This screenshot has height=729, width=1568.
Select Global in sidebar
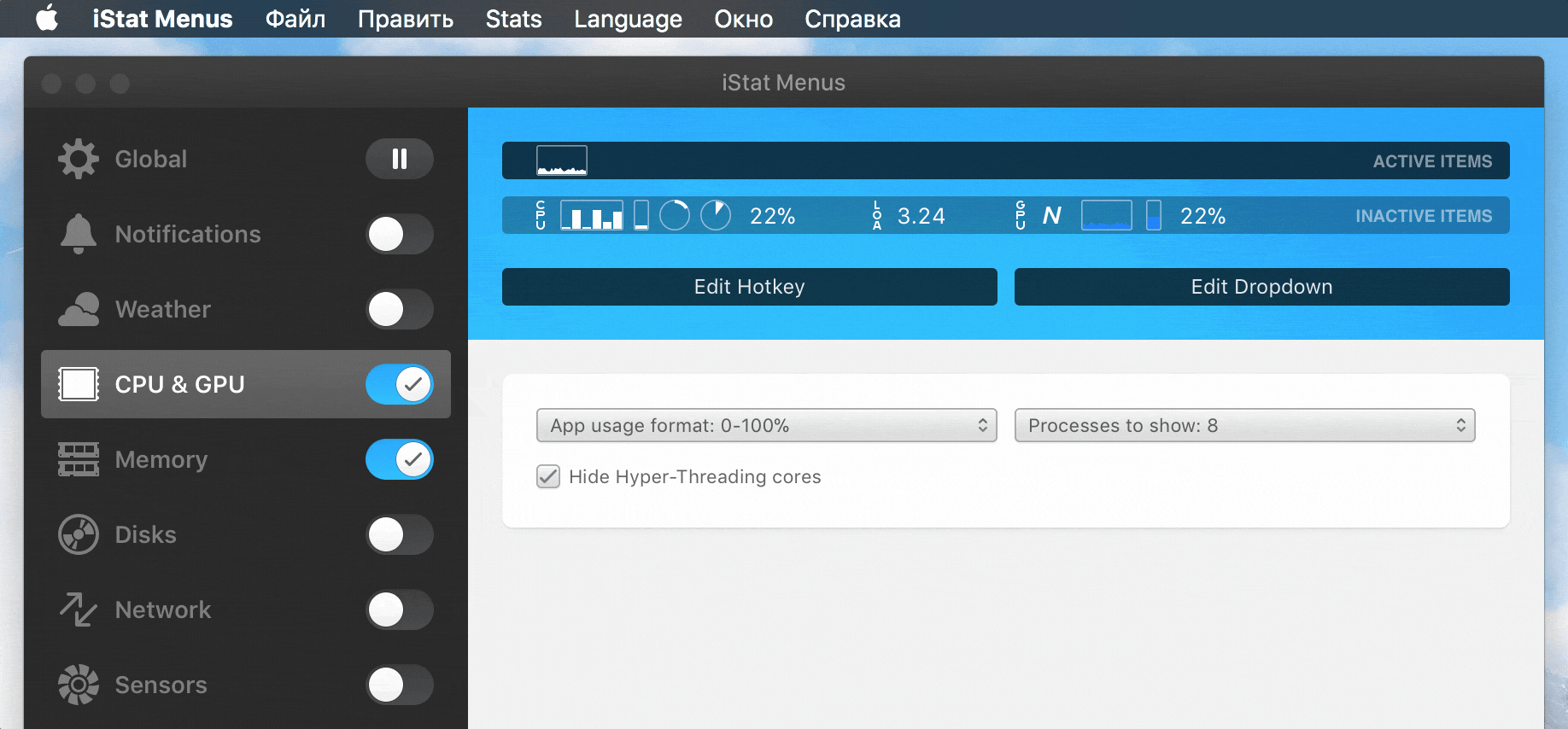(246, 159)
